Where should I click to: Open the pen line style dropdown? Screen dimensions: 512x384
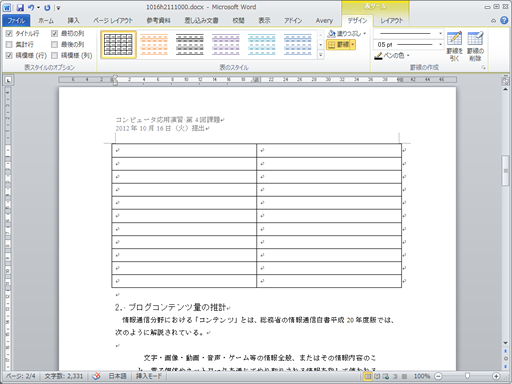[x=440, y=33]
